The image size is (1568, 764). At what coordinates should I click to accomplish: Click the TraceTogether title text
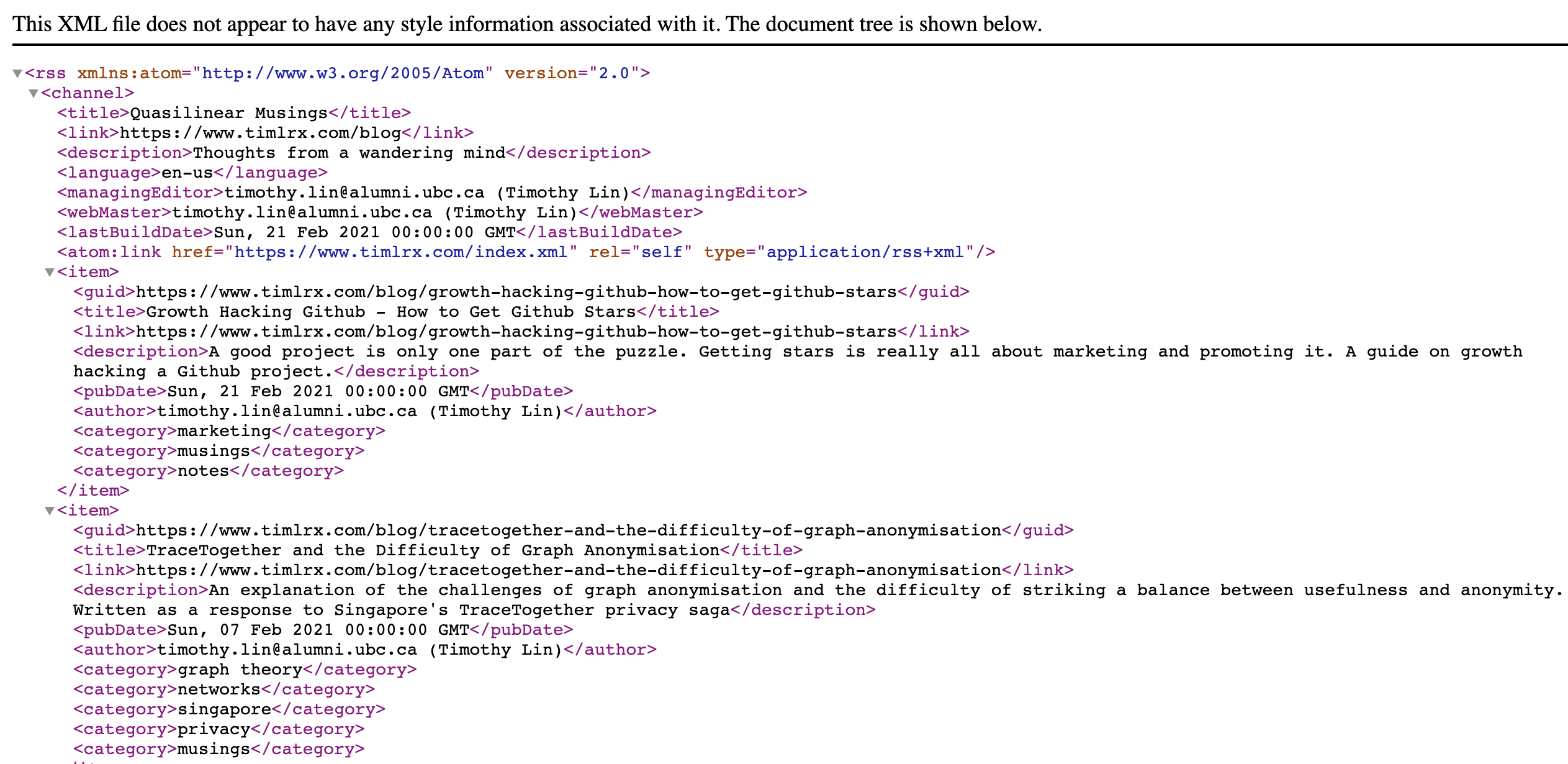(x=433, y=550)
